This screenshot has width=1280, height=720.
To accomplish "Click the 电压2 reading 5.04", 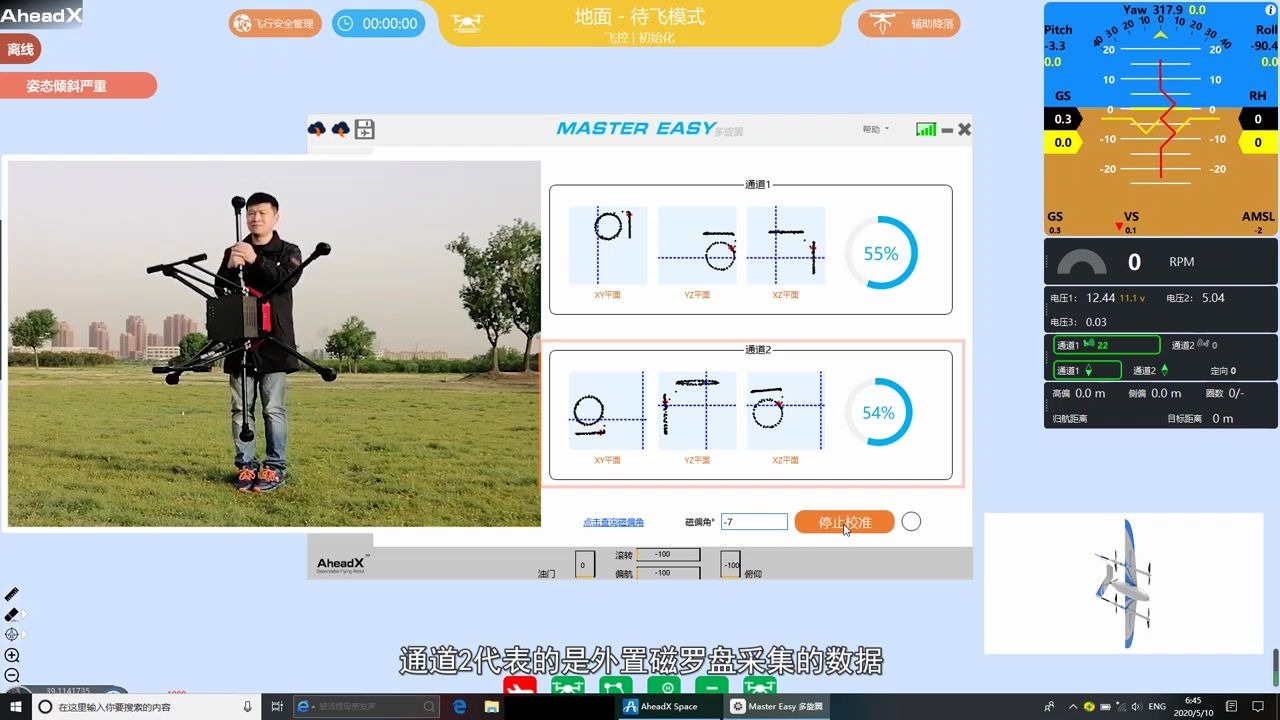I will (1212, 297).
